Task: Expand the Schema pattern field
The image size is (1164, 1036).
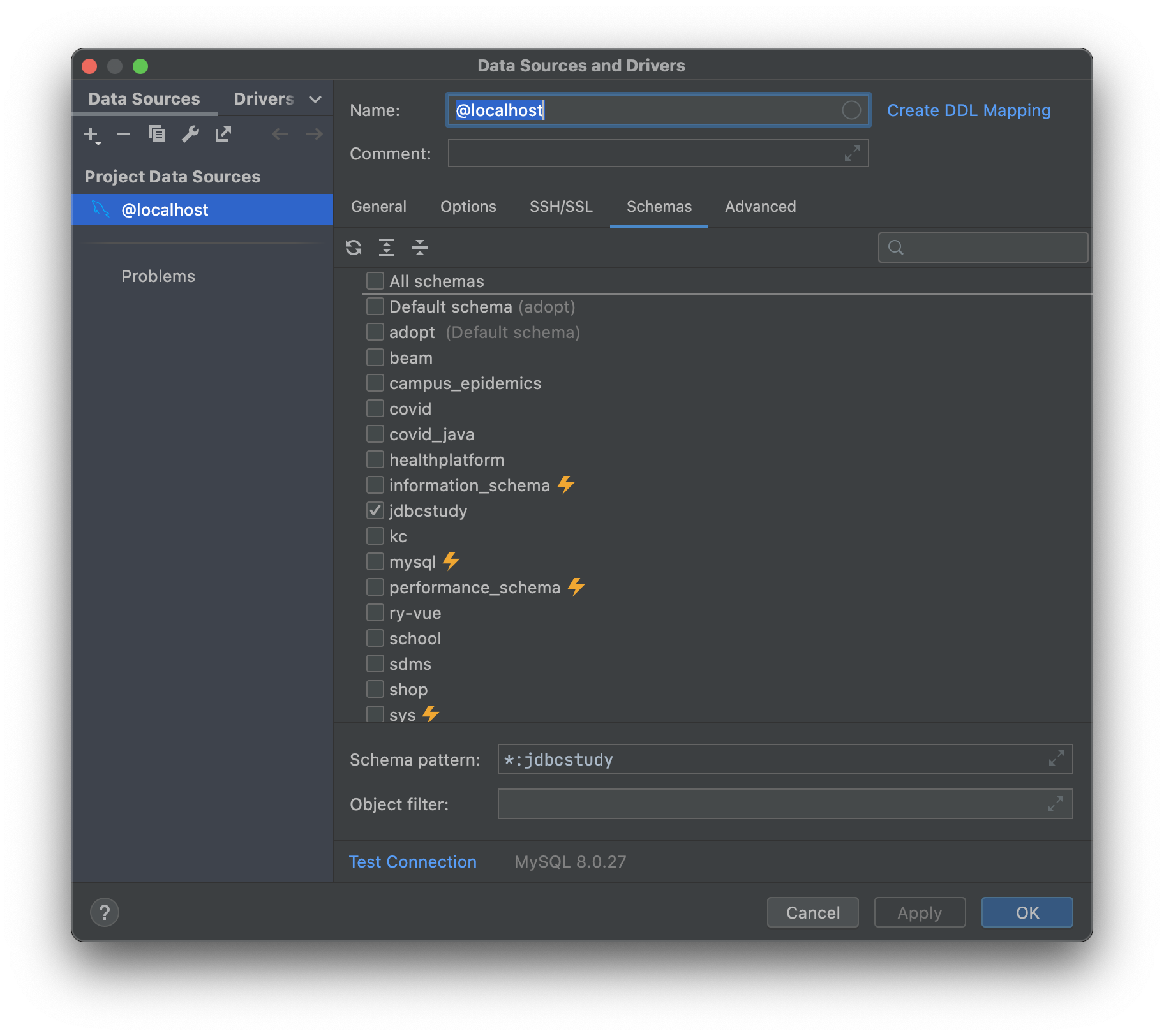Action: pyautogui.click(x=1057, y=759)
